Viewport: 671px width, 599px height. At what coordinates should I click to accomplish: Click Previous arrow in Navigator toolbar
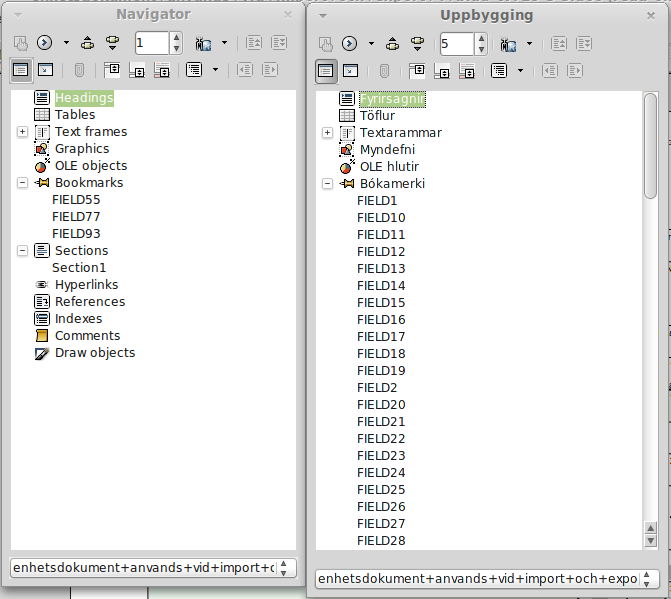pyautogui.click(x=87, y=43)
